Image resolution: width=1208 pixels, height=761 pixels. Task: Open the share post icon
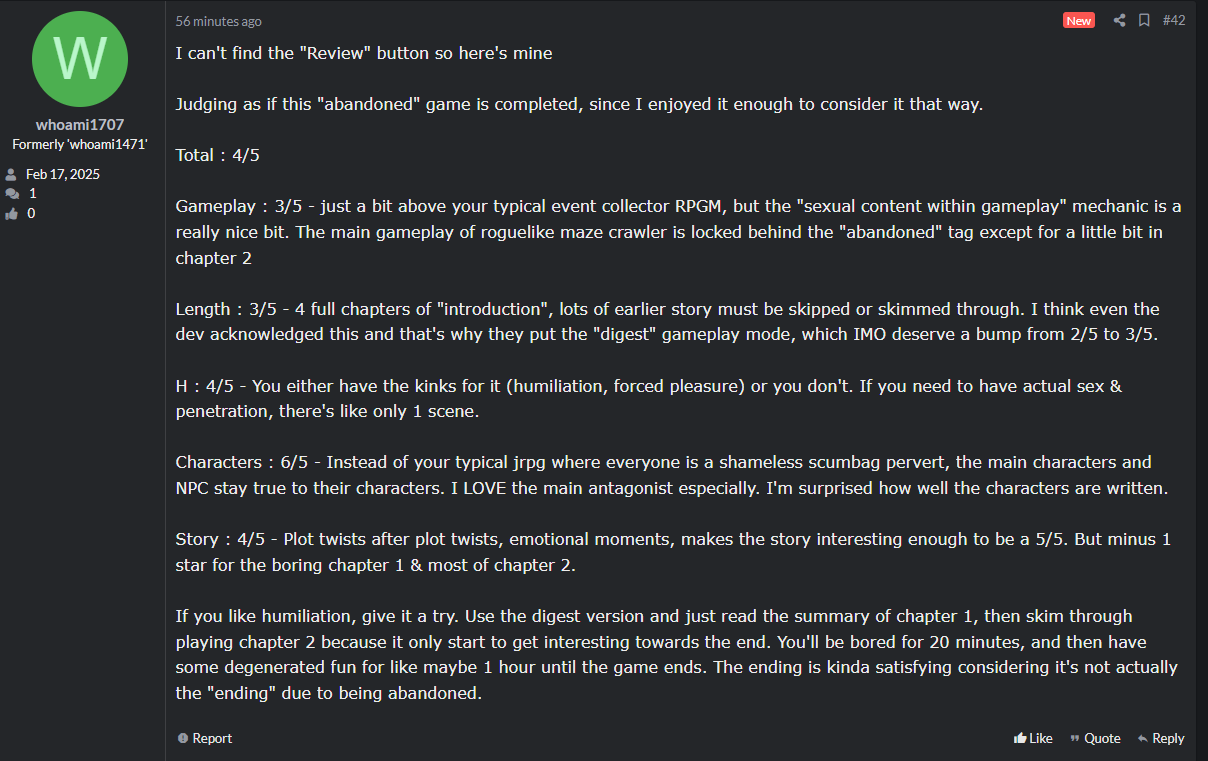[1120, 20]
